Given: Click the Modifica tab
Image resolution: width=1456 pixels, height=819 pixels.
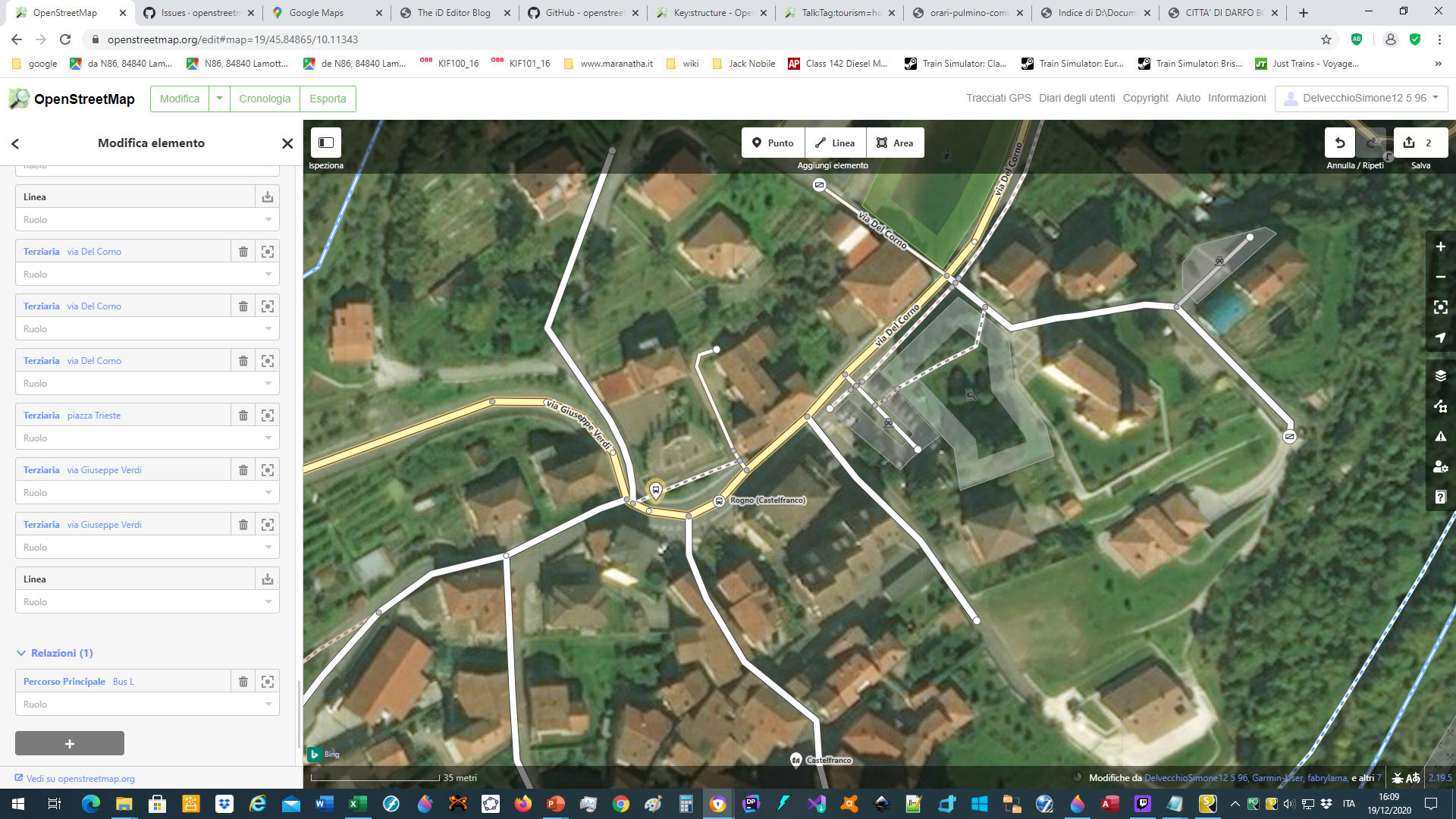Looking at the screenshot, I should pyautogui.click(x=180, y=99).
